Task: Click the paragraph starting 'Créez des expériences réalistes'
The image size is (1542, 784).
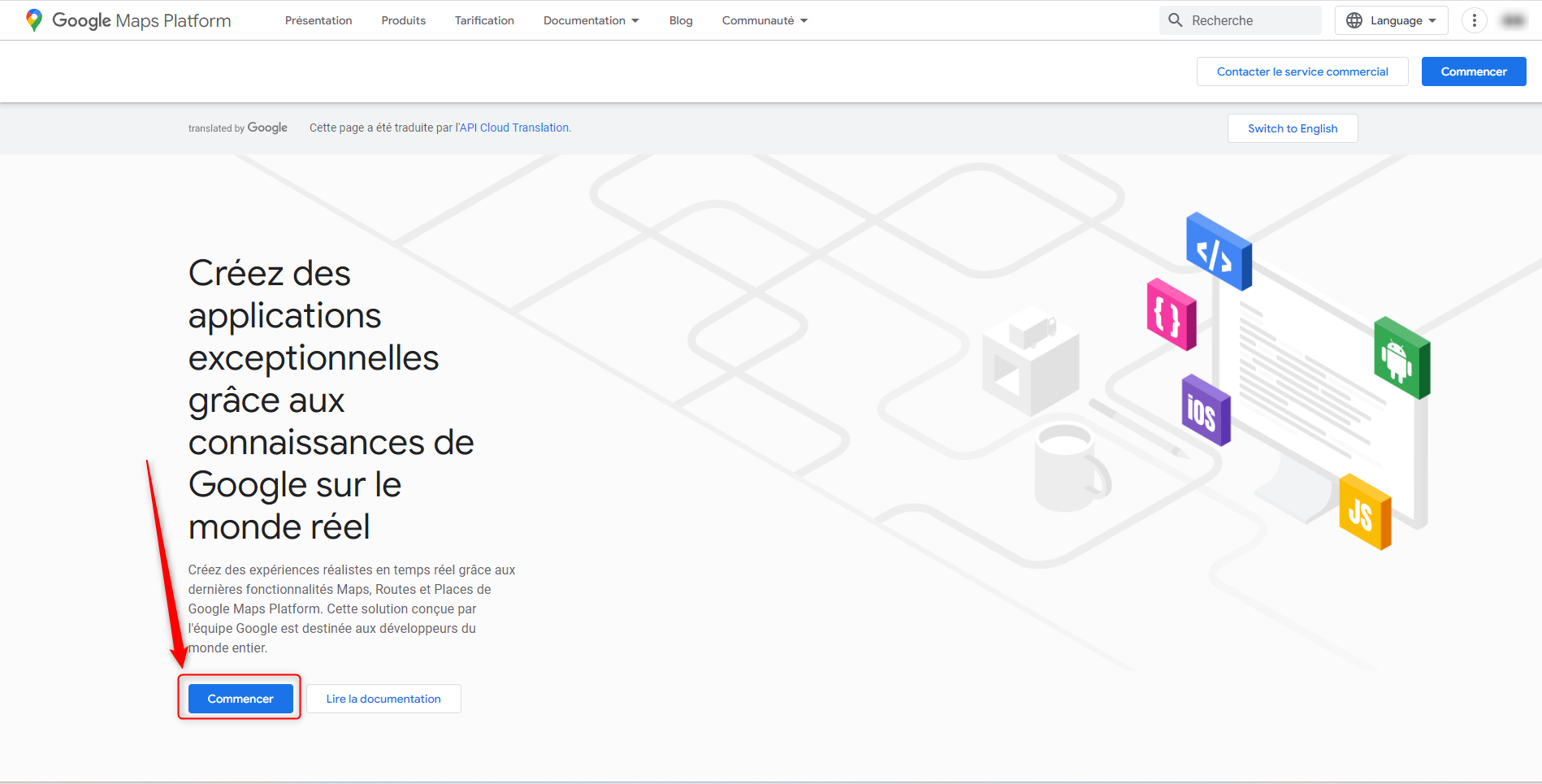Action: (352, 609)
